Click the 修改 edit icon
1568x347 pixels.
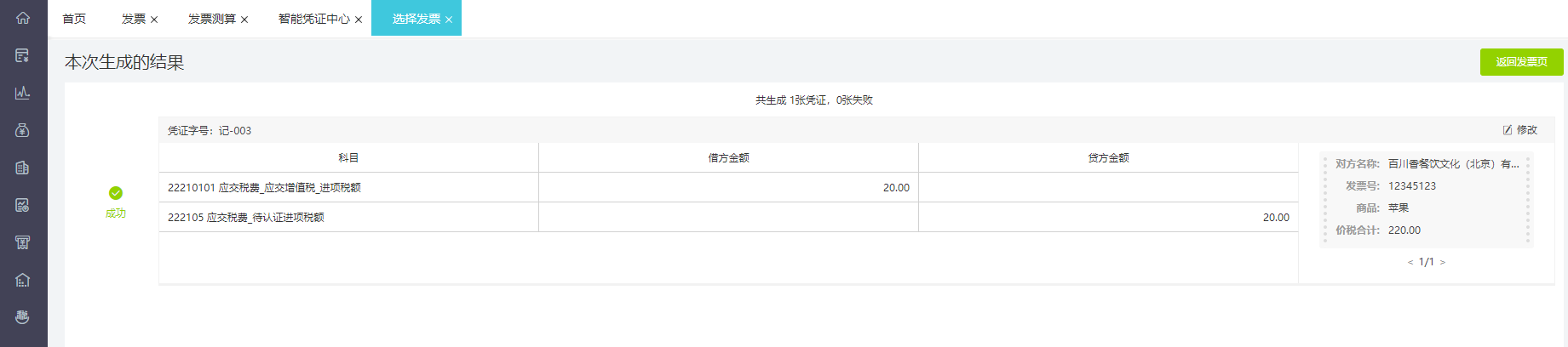[x=1508, y=130]
